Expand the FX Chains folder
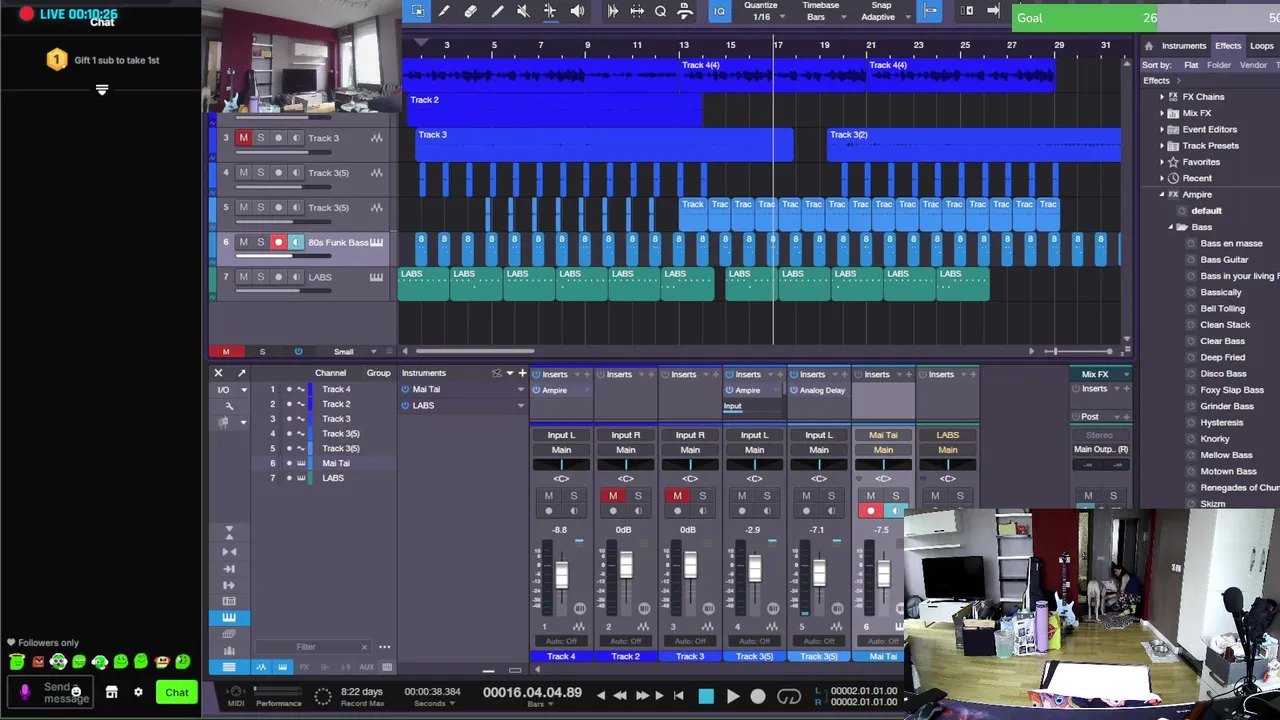The height and width of the screenshot is (720, 1280). 1162,97
